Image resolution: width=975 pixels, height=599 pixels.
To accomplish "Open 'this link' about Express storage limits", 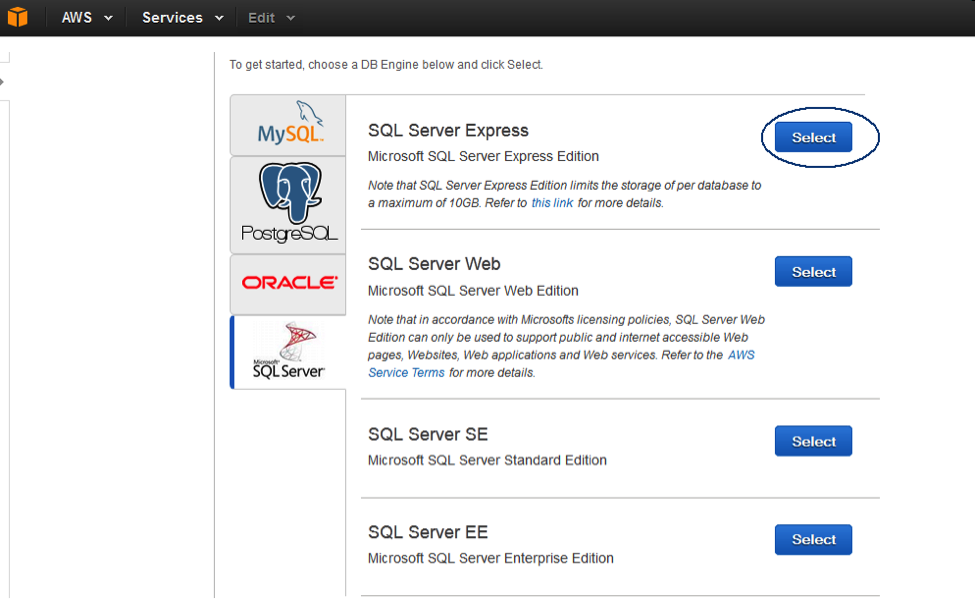I will 552,203.
